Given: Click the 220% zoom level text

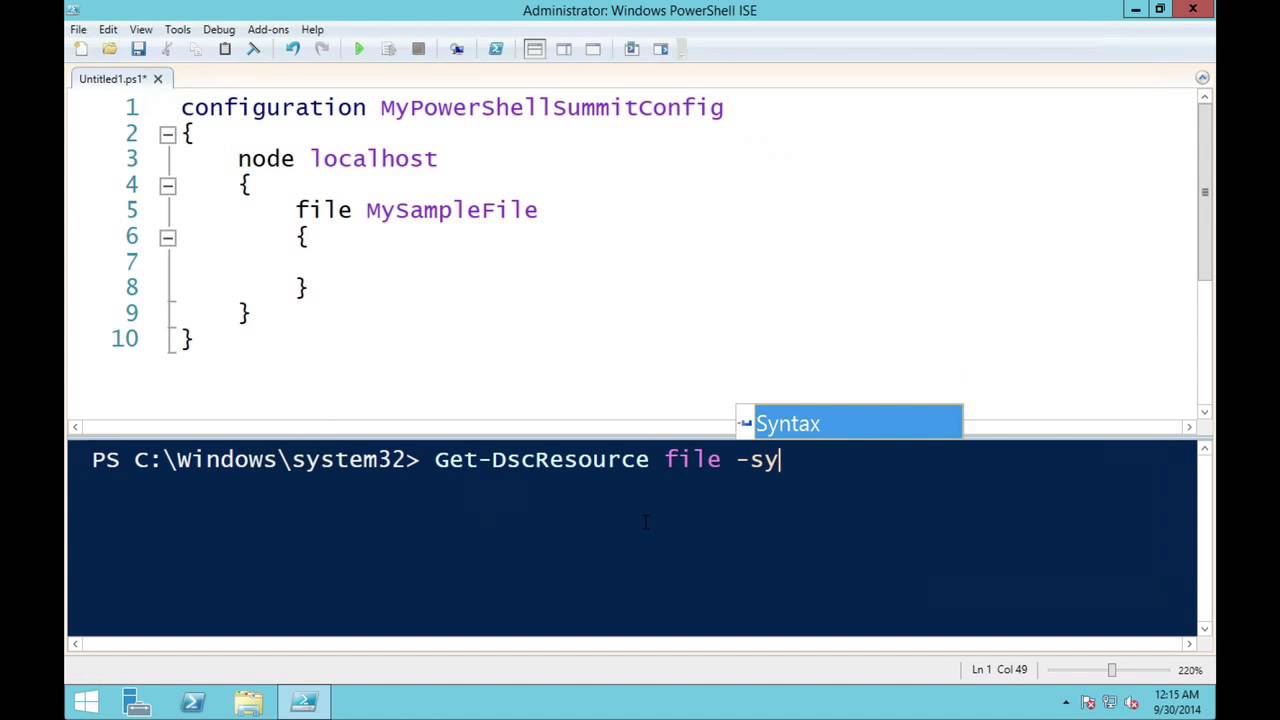Looking at the screenshot, I should click(1189, 670).
